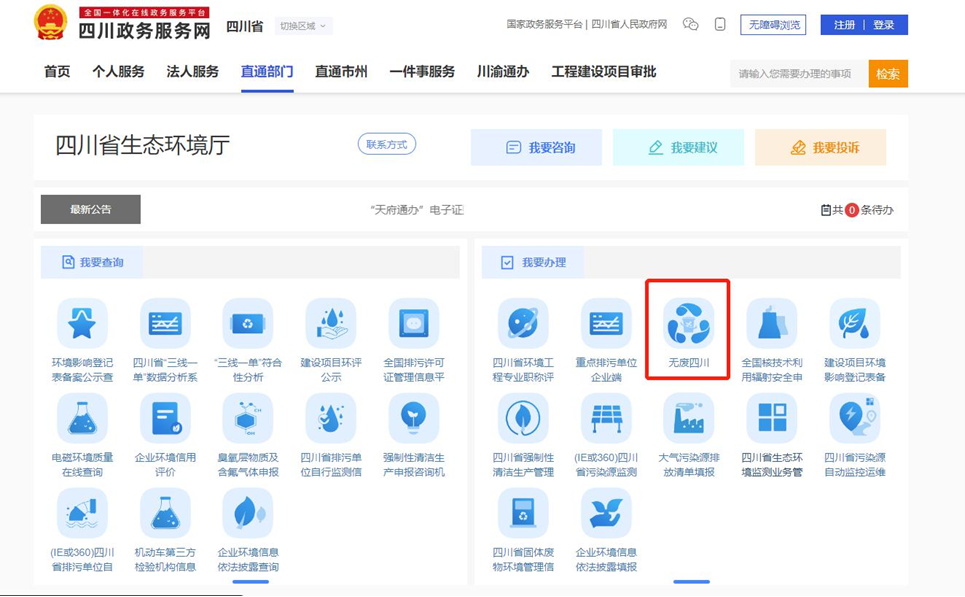Viewport: 965px width, 597px height.
Task: Click inside the search input field
Action: 794,72
